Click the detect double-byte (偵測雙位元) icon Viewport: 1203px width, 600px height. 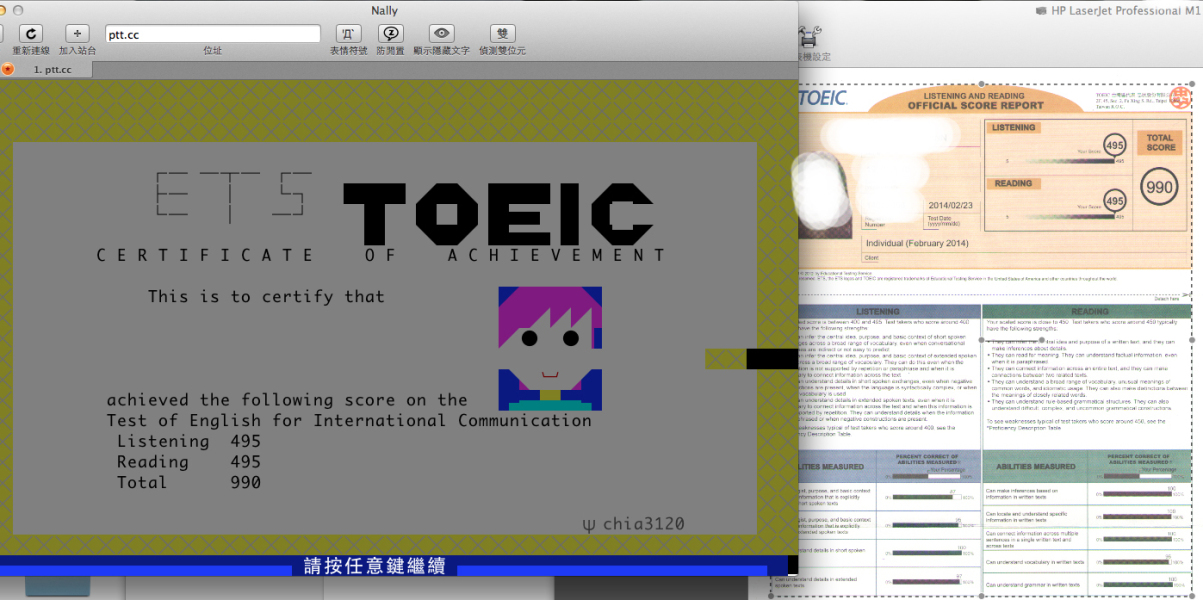point(501,34)
